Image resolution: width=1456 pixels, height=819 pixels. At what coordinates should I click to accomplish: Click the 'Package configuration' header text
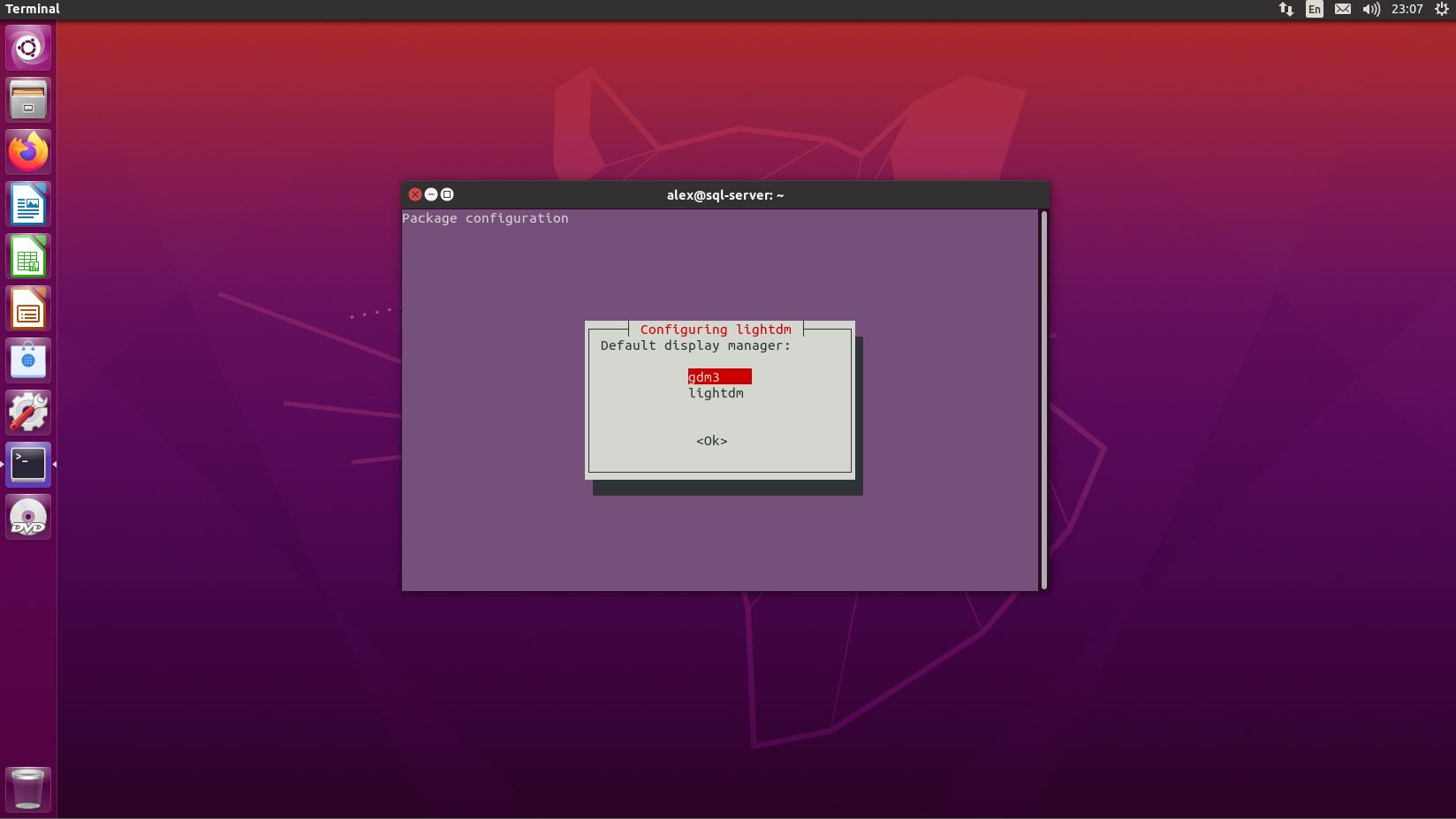point(485,218)
